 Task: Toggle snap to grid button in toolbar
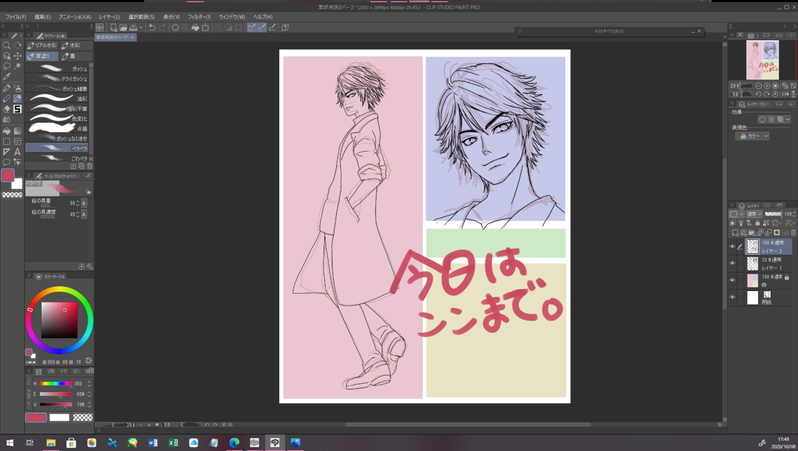pos(272,27)
